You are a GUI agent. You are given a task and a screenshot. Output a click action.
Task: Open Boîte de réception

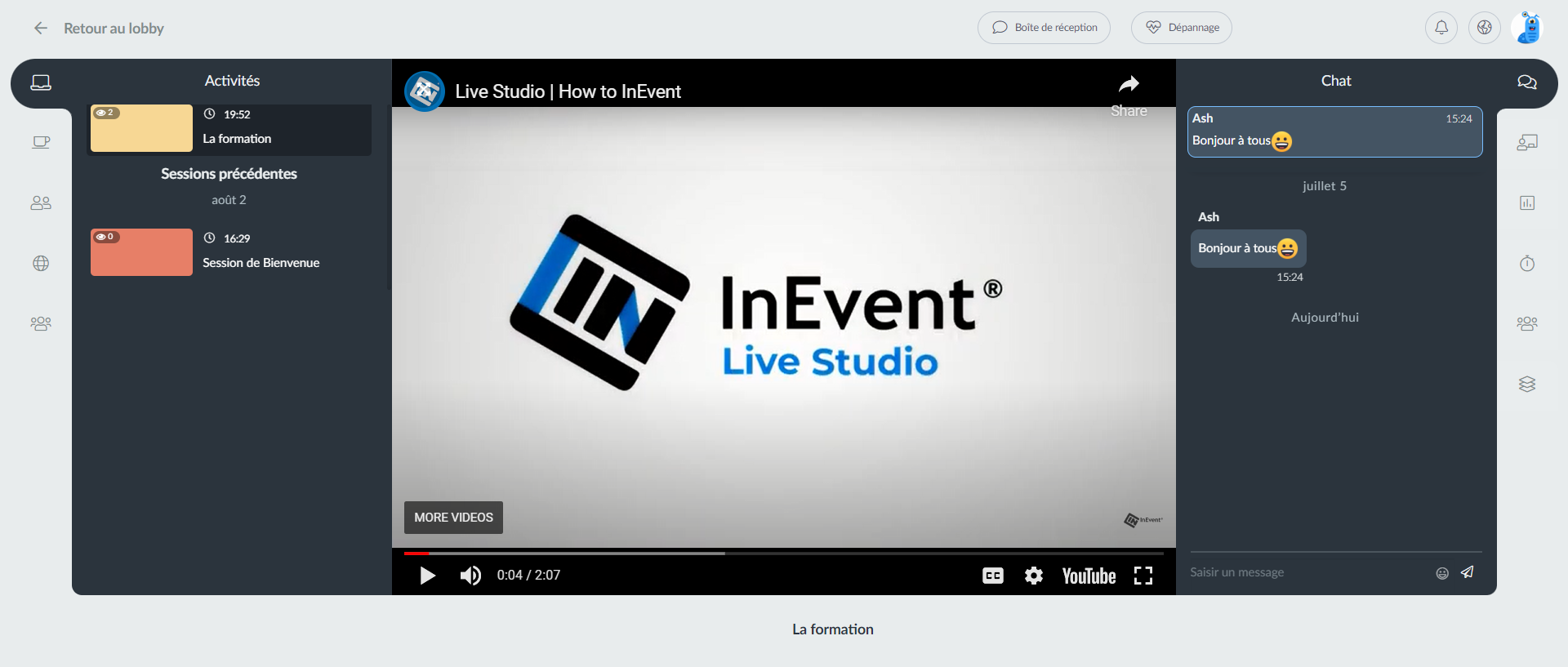tap(1044, 28)
